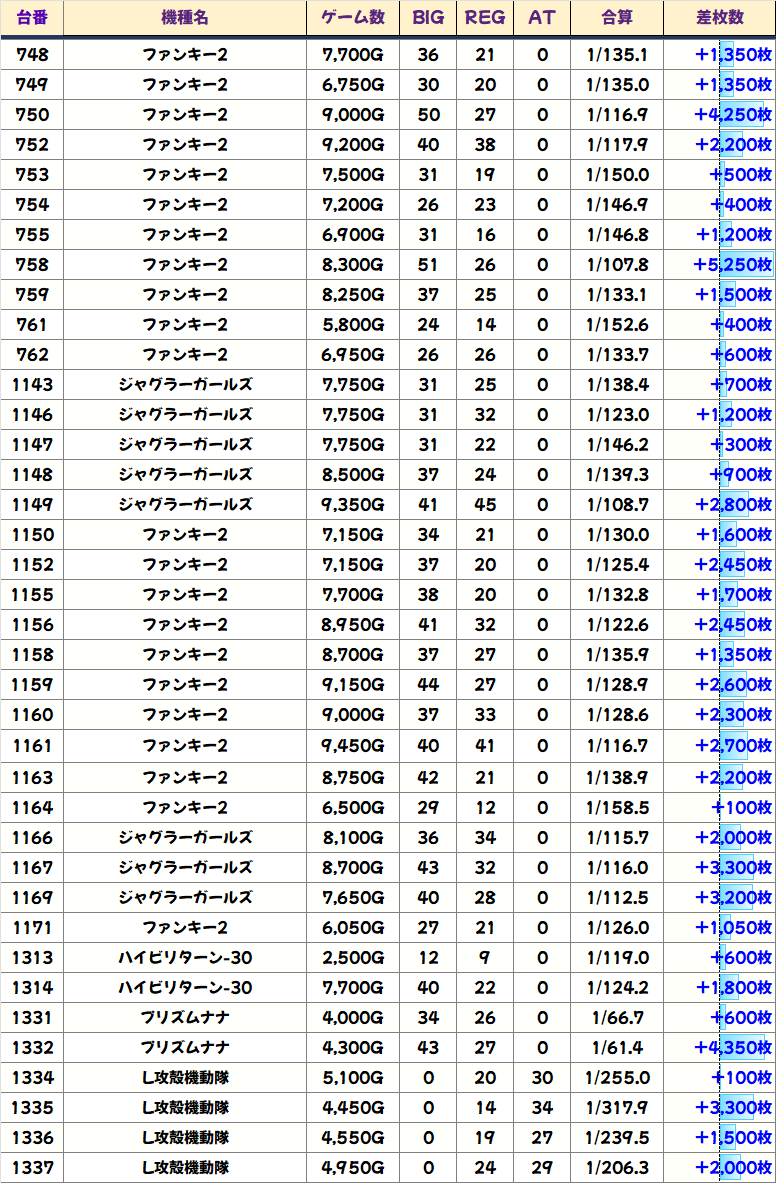Click the 台番 column header
This screenshot has height=1183, width=776.
click(x=32, y=18)
